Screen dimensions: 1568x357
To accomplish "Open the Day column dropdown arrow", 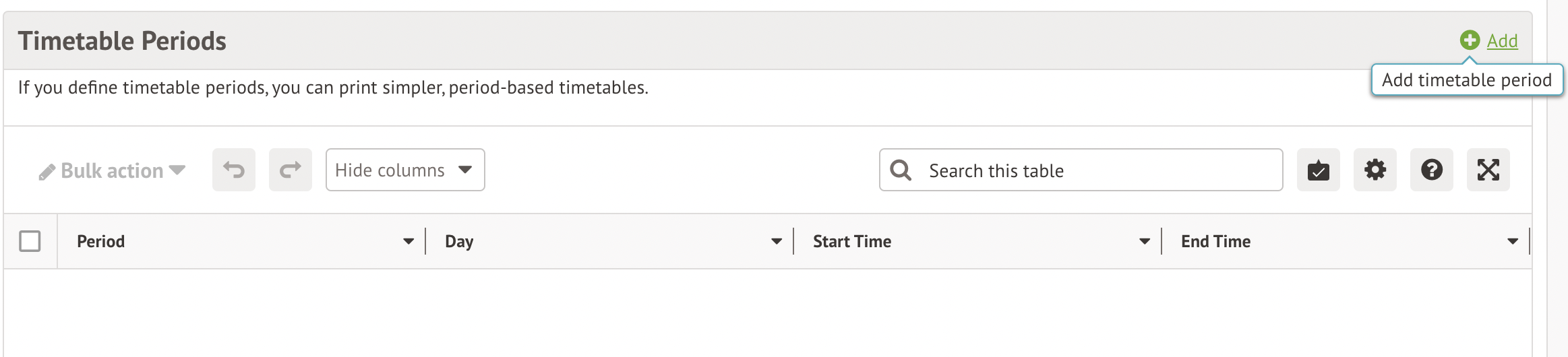I will [x=777, y=241].
